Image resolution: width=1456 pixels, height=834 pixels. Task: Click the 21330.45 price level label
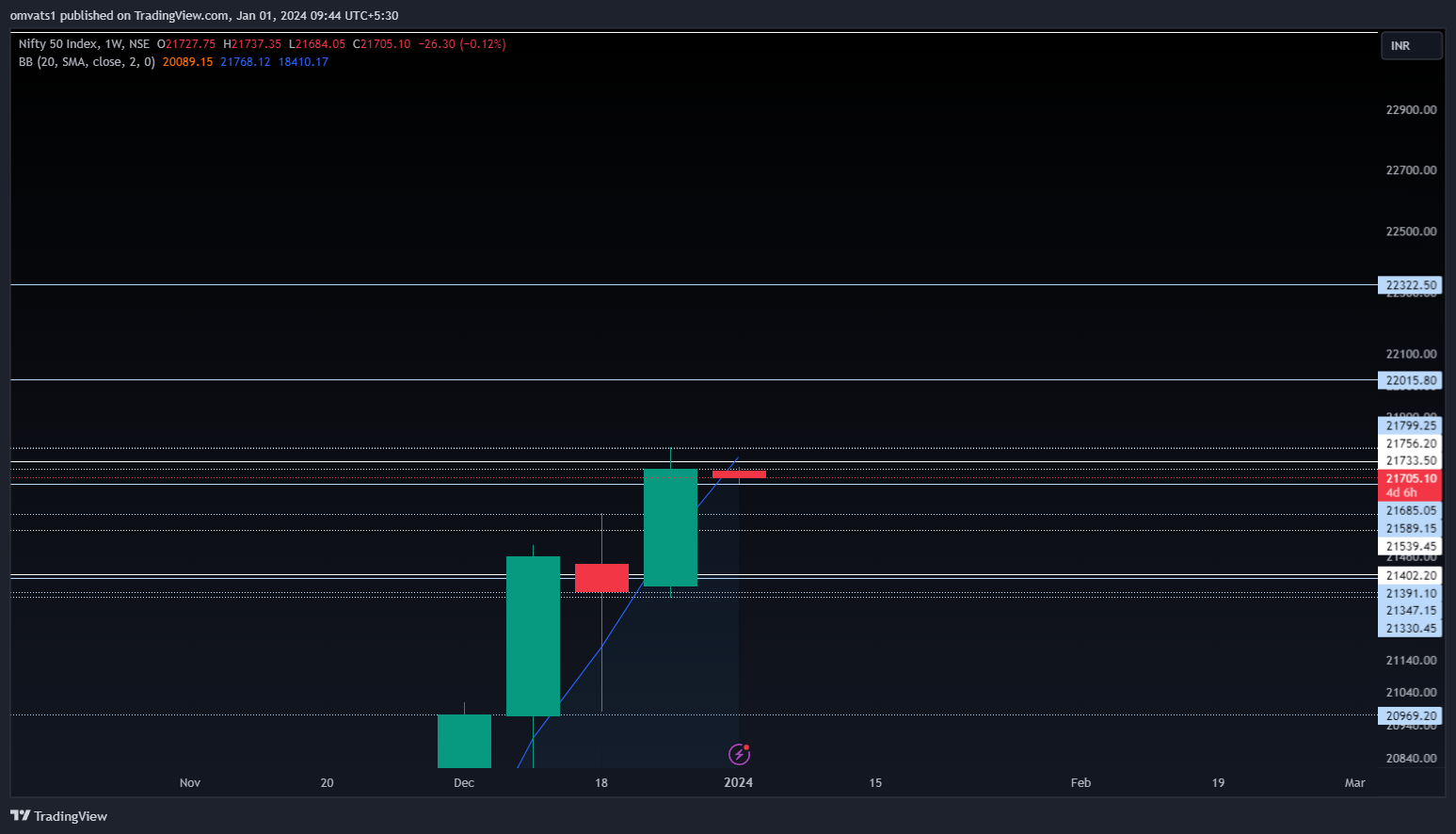point(1410,628)
